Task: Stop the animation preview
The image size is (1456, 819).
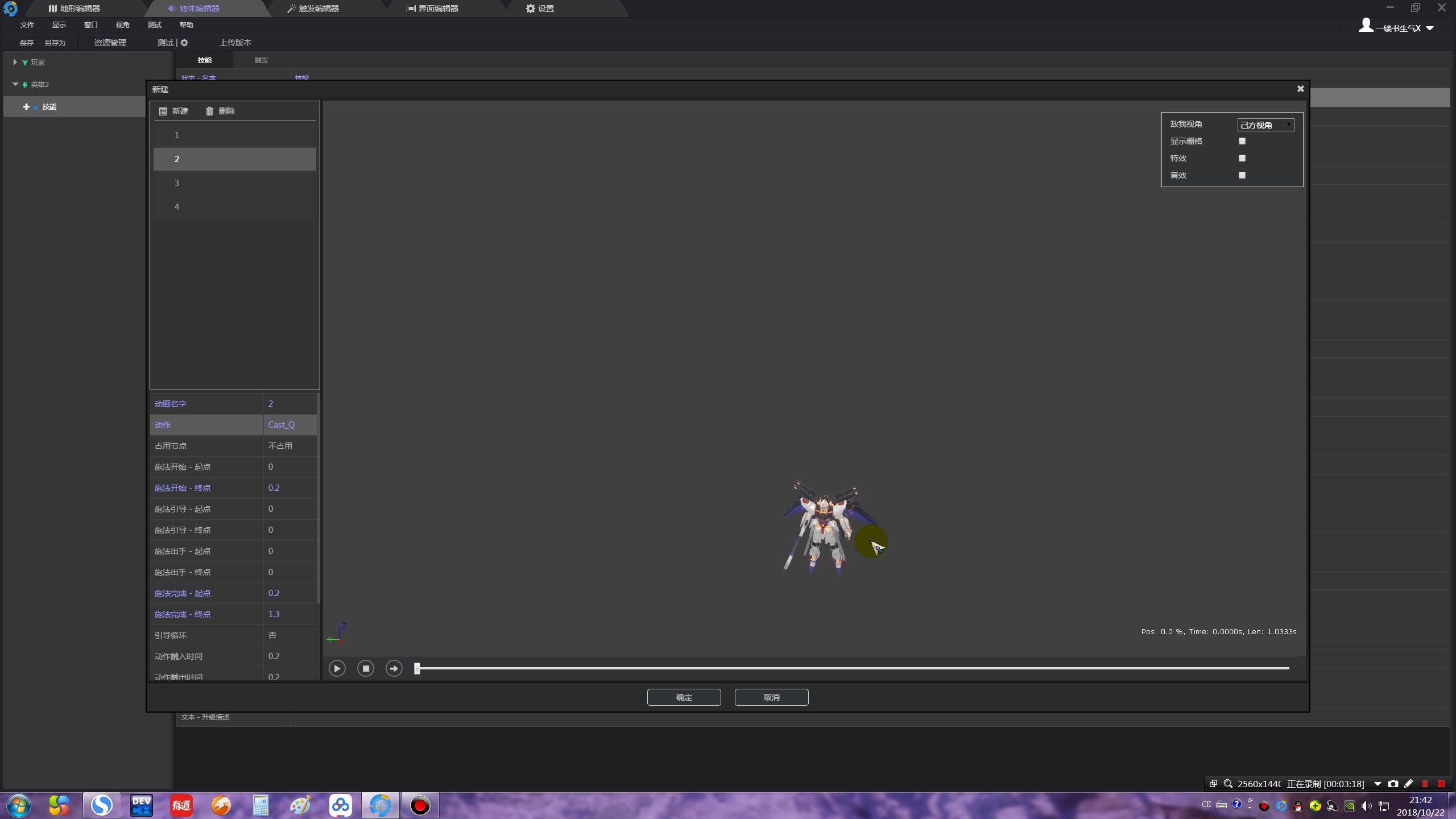Action: 366,668
